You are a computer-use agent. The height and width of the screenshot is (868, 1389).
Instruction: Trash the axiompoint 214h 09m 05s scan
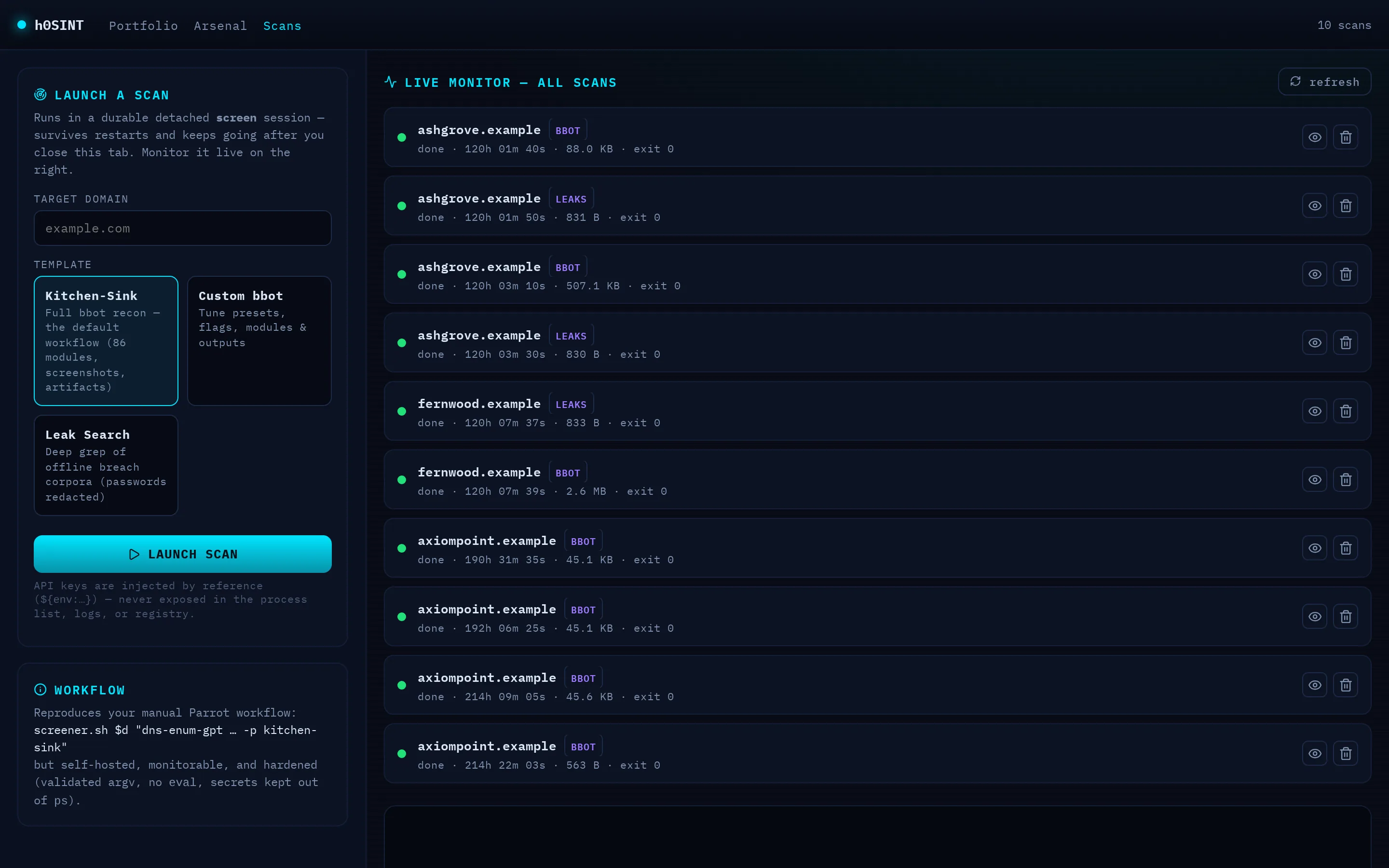tap(1346, 685)
